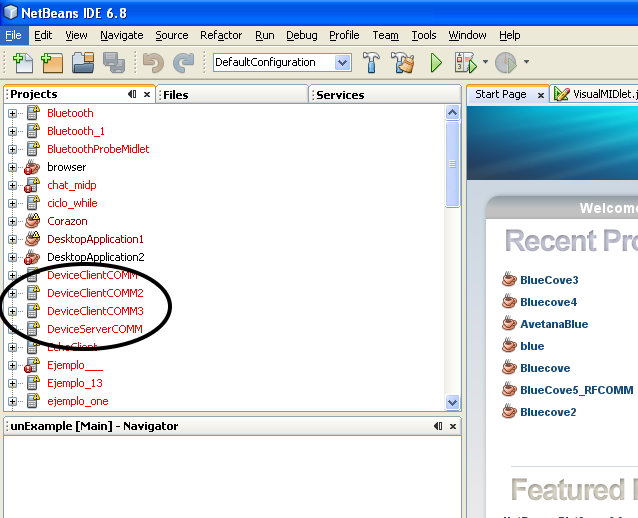
Task: Expand the Bluetooth_1 project node
Action: [x=12, y=131]
